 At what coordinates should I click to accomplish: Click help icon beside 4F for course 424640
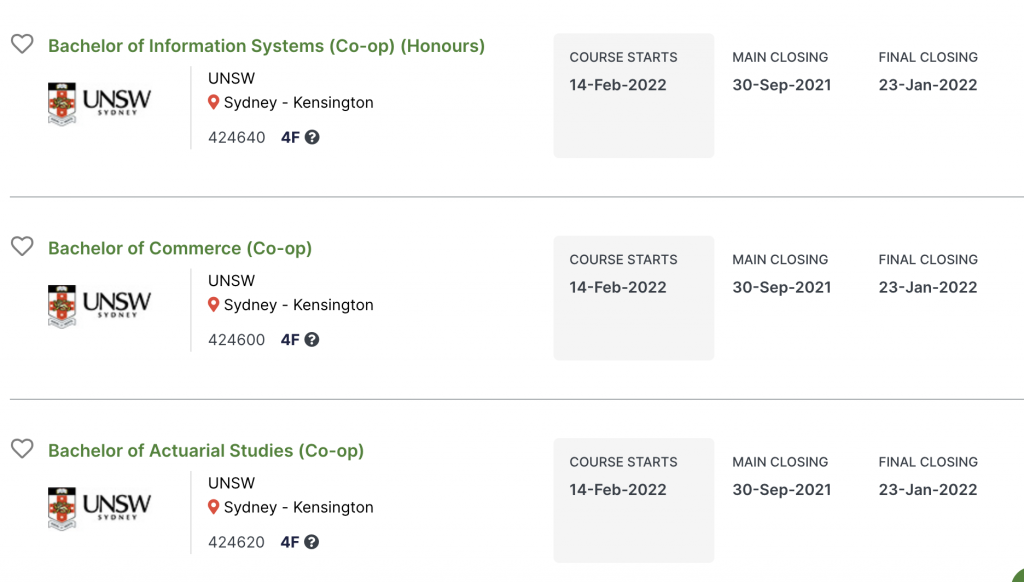tap(312, 137)
